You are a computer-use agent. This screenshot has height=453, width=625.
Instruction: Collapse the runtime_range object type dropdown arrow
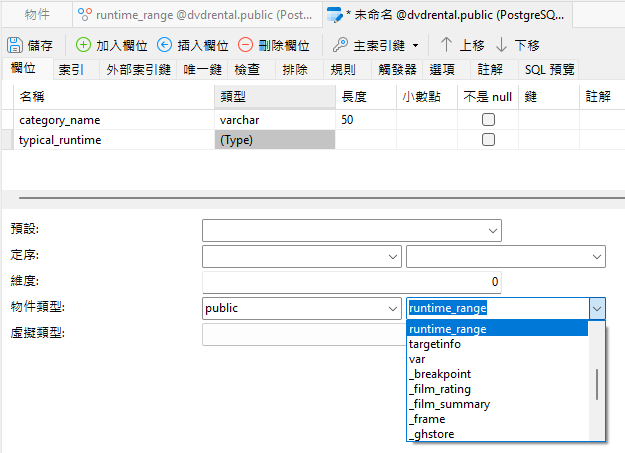click(597, 308)
